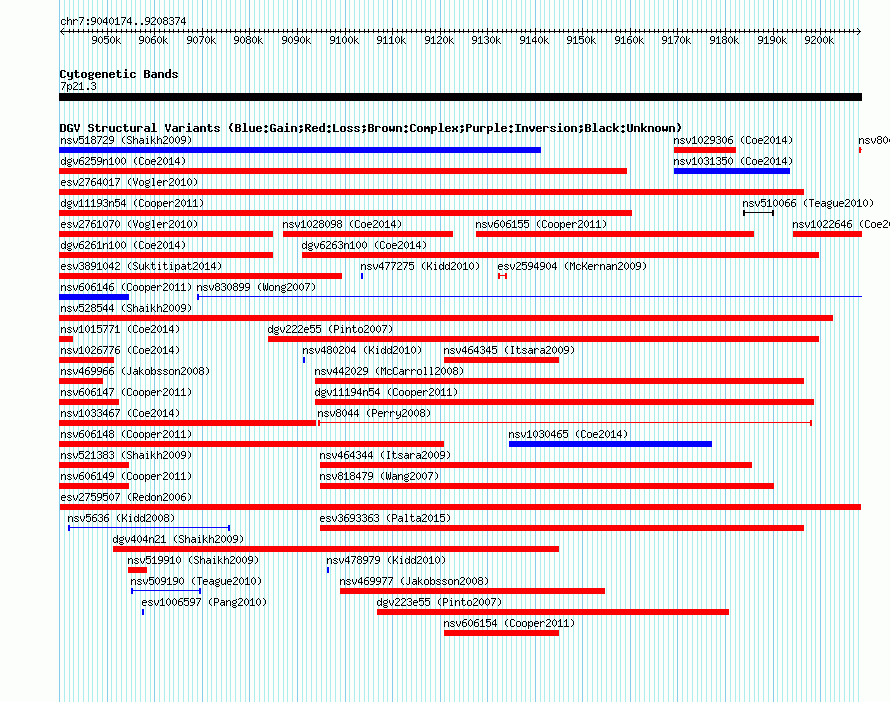Click the 7p21.3 cytogenetic band bar
890x702 pixels.
click(460, 97)
